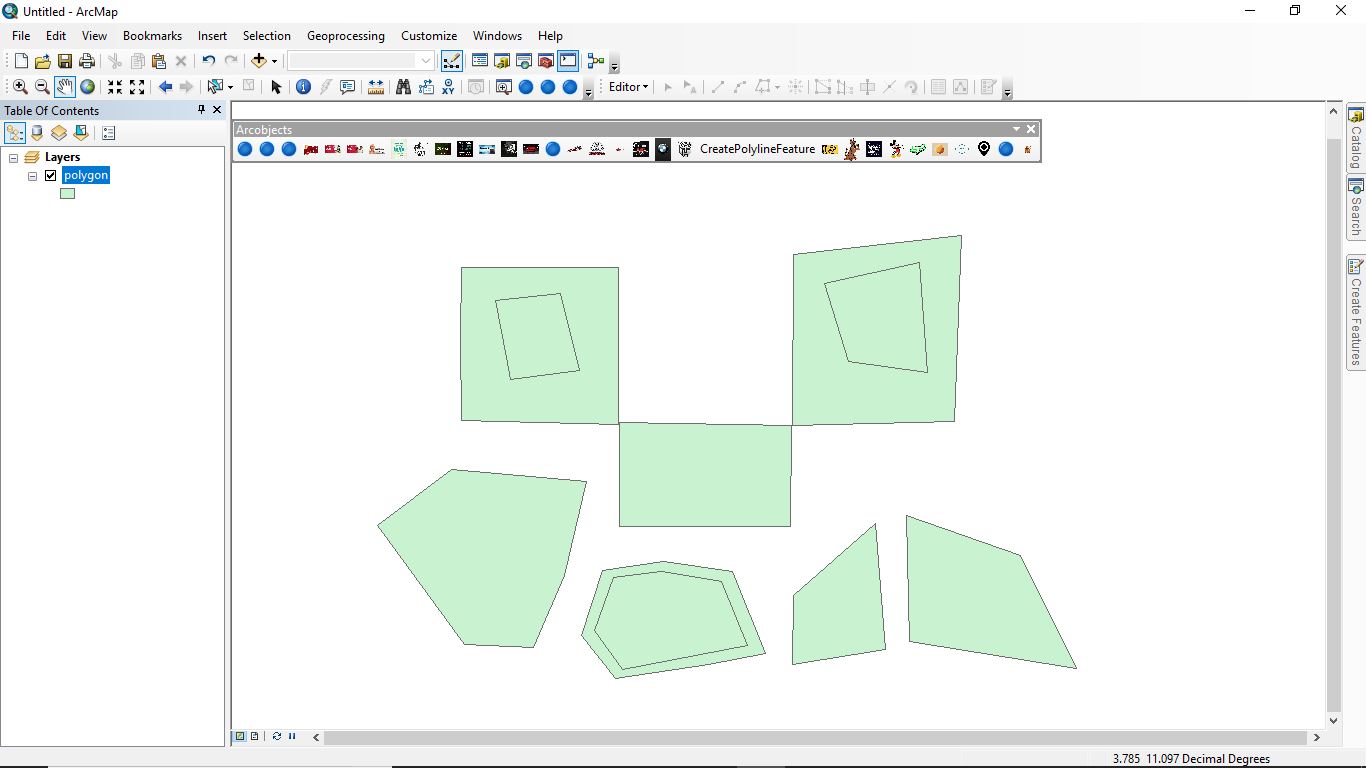Image resolution: width=1366 pixels, height=768 pixels.
Task: Open the HTML Popup tool
Action: pos(348,87)
